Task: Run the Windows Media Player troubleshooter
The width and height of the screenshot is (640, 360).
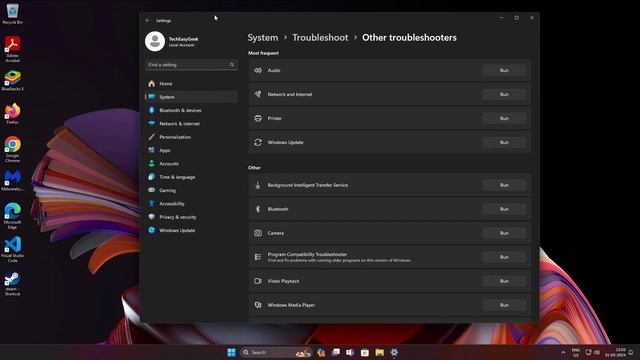Action: click(x=504, y=305)
